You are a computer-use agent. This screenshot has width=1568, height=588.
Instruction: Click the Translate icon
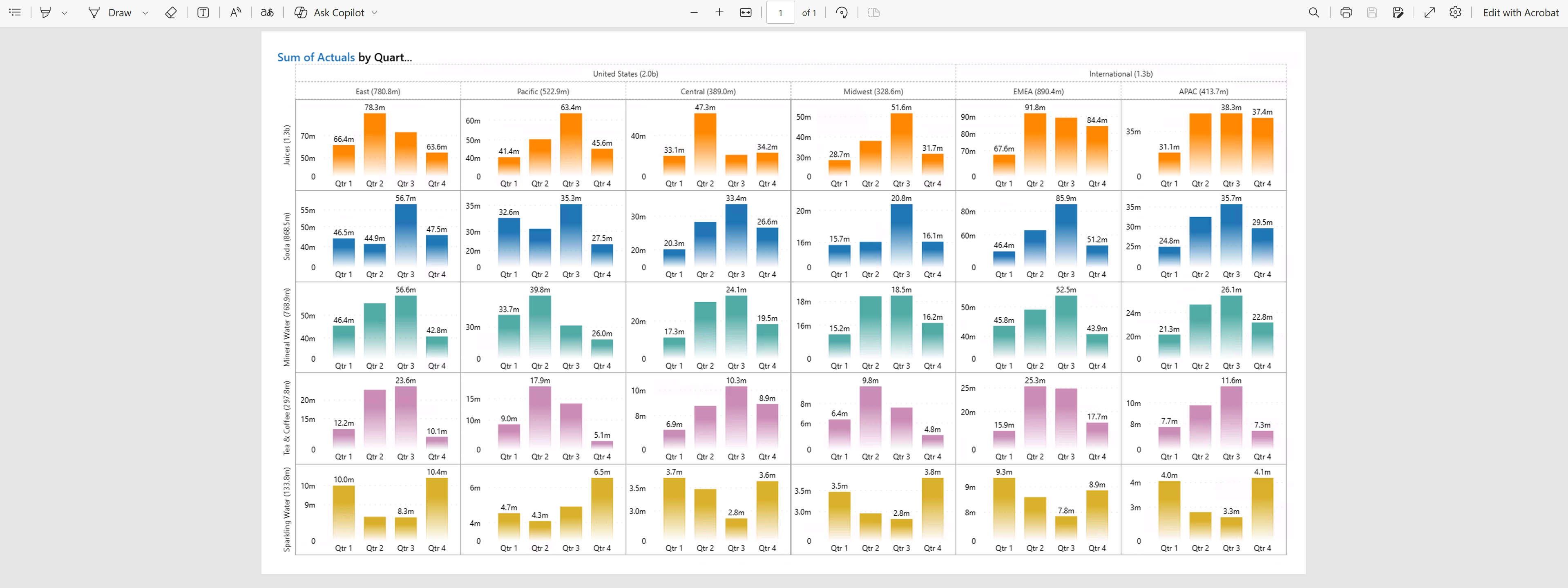coord(267,12)
